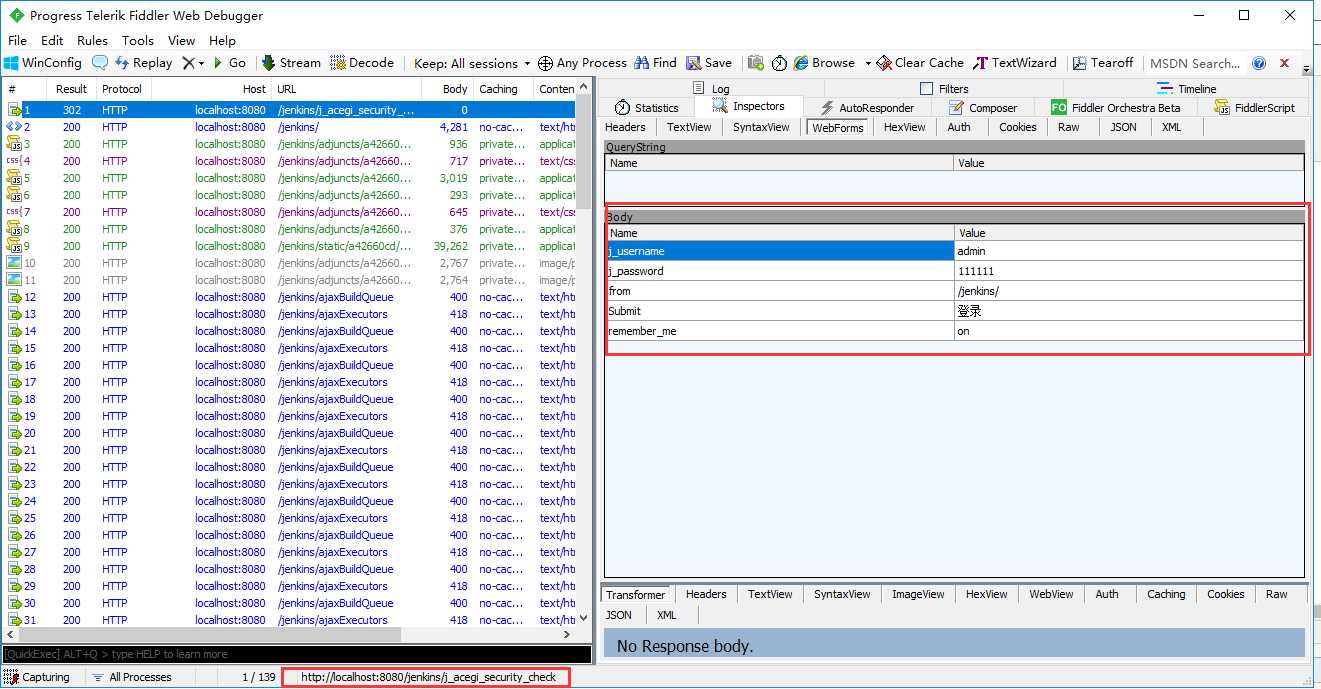Image resolution: width=1321 pixels, height=689 pixels.
Task: Select response ImageView tab
Action: (918, 594)
